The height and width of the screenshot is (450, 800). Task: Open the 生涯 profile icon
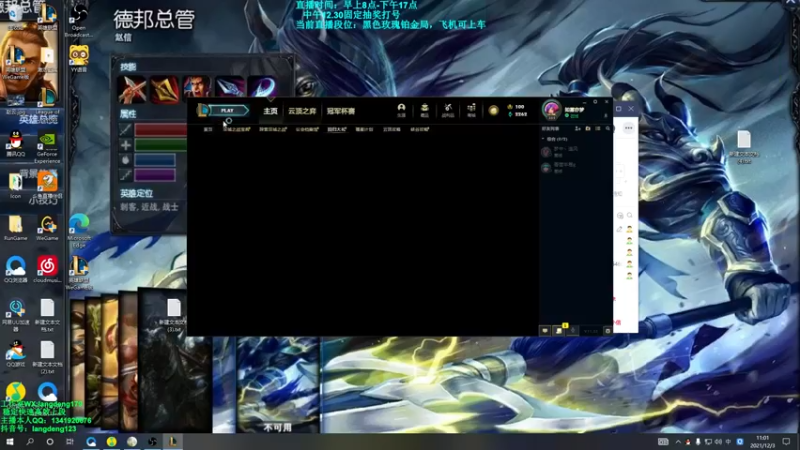click(x=402, y=110)
